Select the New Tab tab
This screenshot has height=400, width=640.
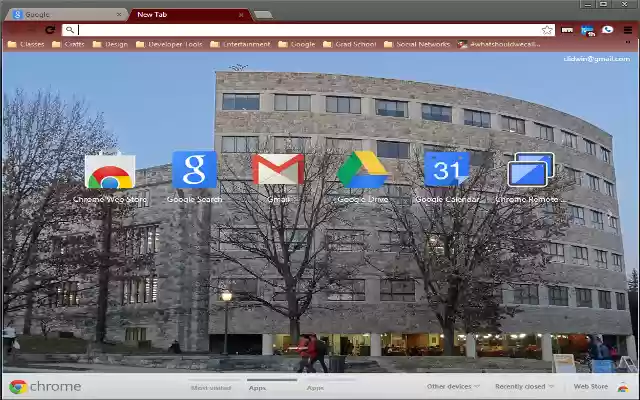188,15
